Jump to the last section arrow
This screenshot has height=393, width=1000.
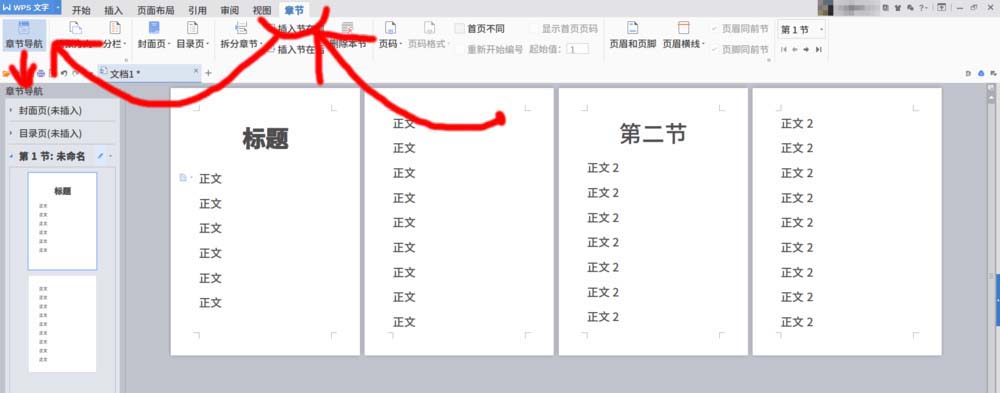point(818,49)
